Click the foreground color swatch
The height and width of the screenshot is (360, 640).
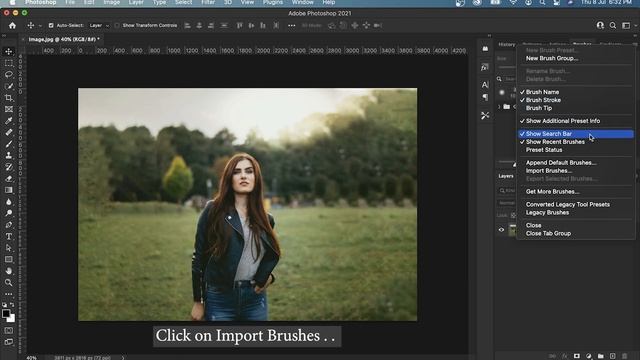click(6, 313)
